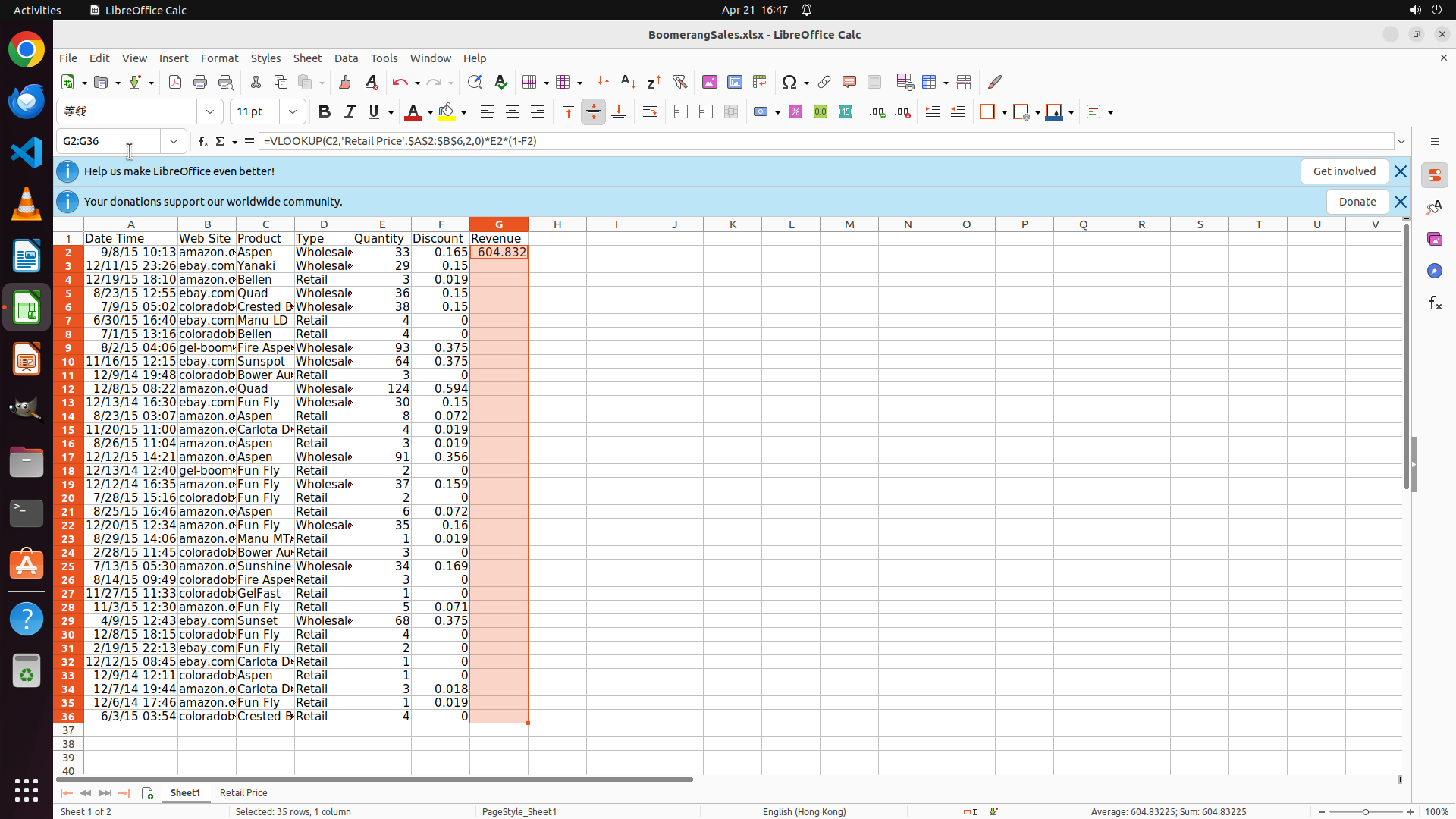The width and height of the screenshot is (1456, 819).
Task: Expand the Name Box dropdown arrow
Action: pyautogui.click(x=174, y=141)
